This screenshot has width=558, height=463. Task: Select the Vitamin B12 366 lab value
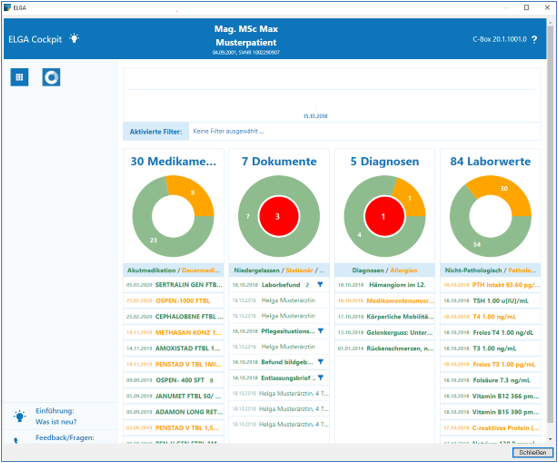[490, 396]
